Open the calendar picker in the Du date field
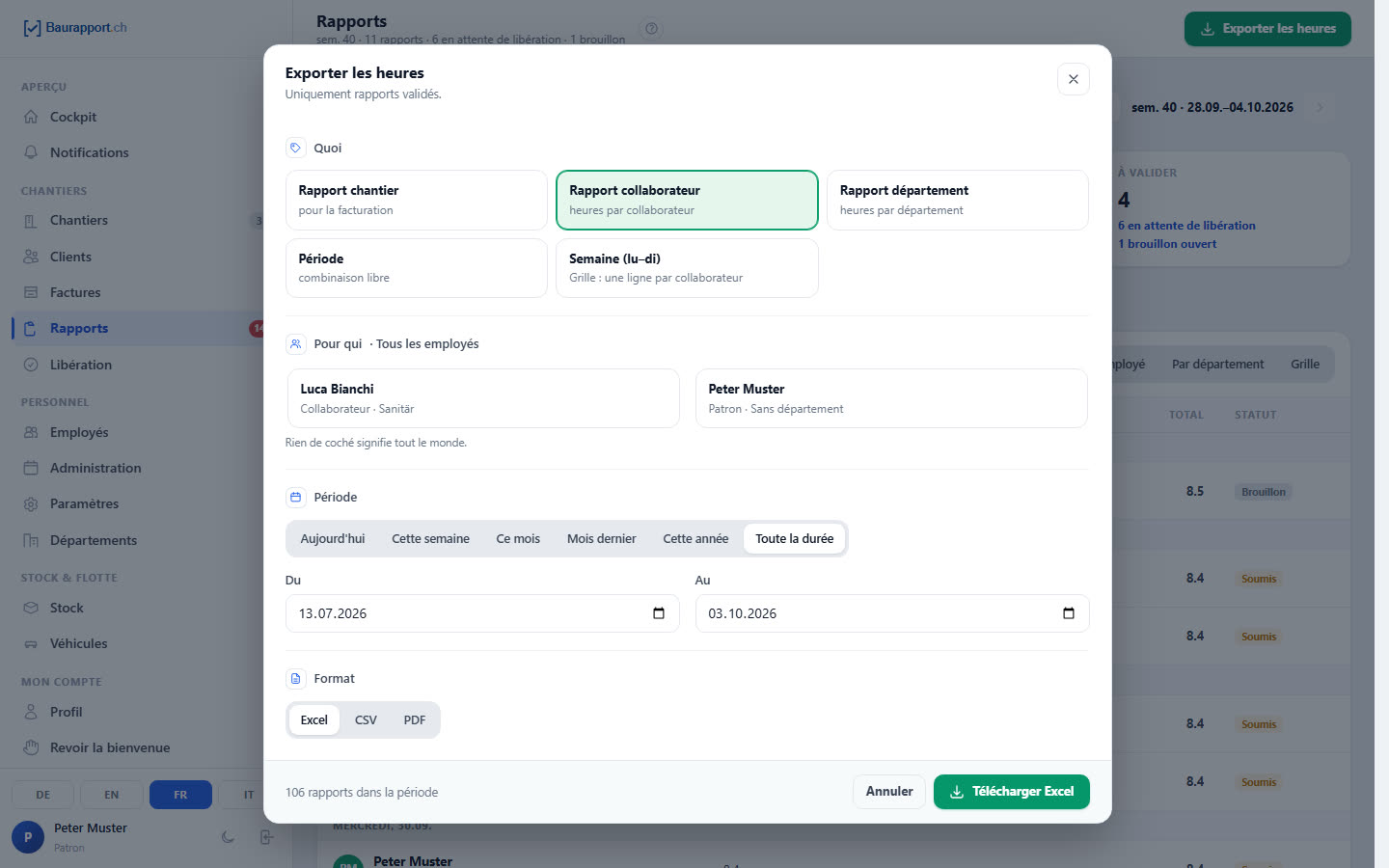The width and height of the screenshot is (1389, 868). 659,613
